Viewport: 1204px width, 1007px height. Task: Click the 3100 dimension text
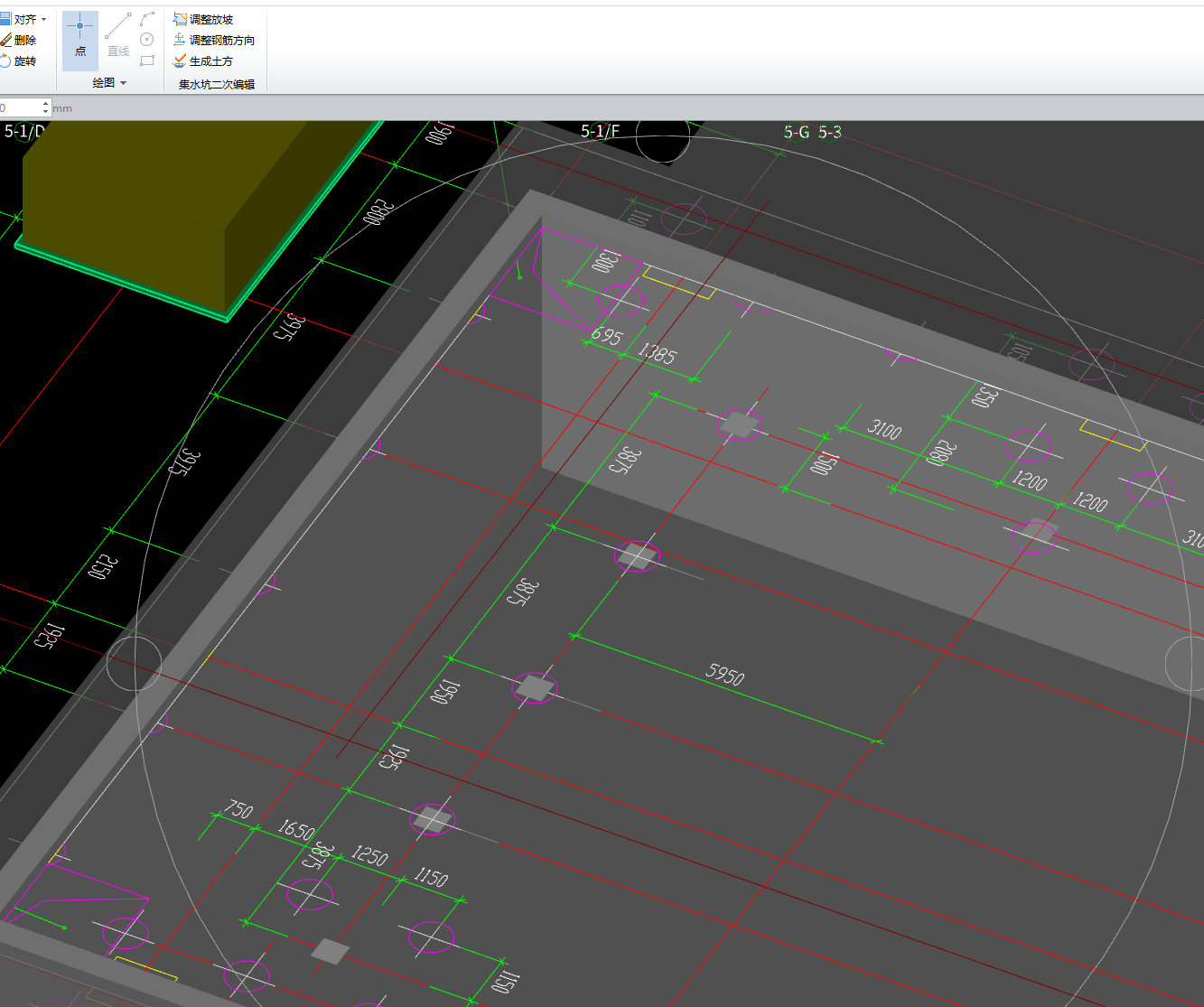pyautogui.click(x=884, y=429)
